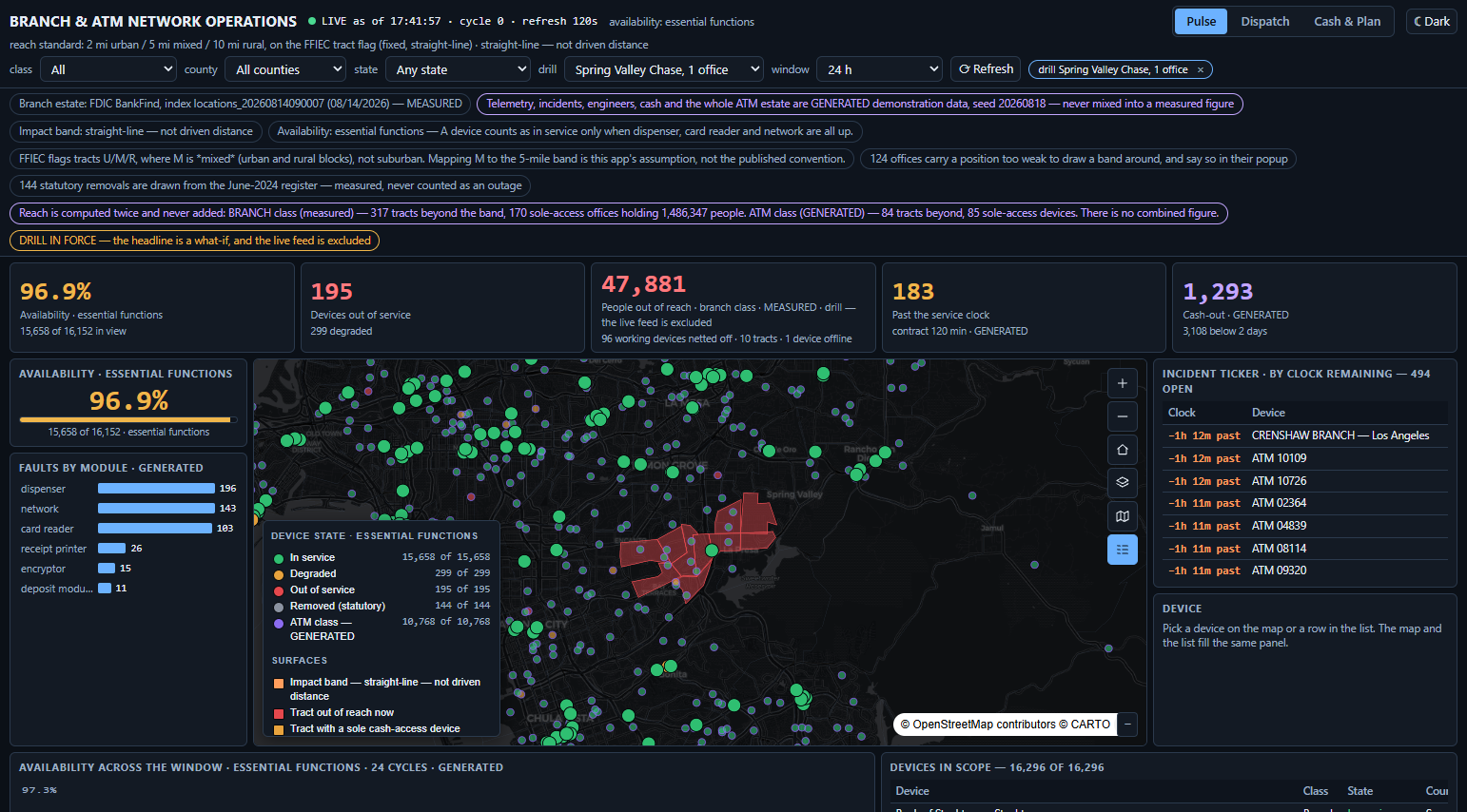Click the availability progress bar
The height and width of the screenshot is (812, 1467).
[x=128, y=419]
